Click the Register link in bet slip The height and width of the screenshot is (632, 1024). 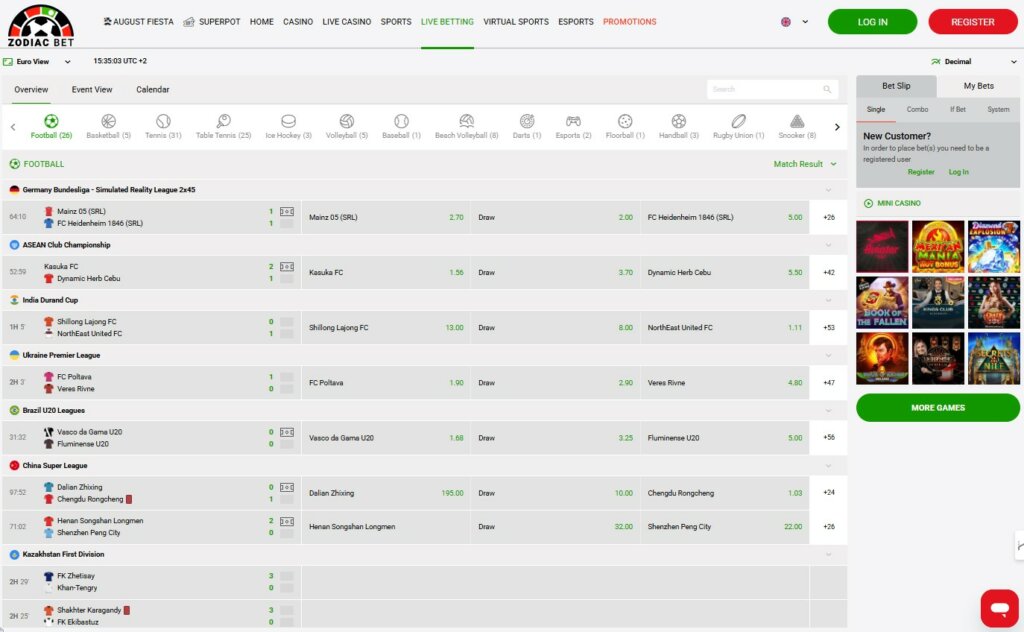(x=921, y=172)
